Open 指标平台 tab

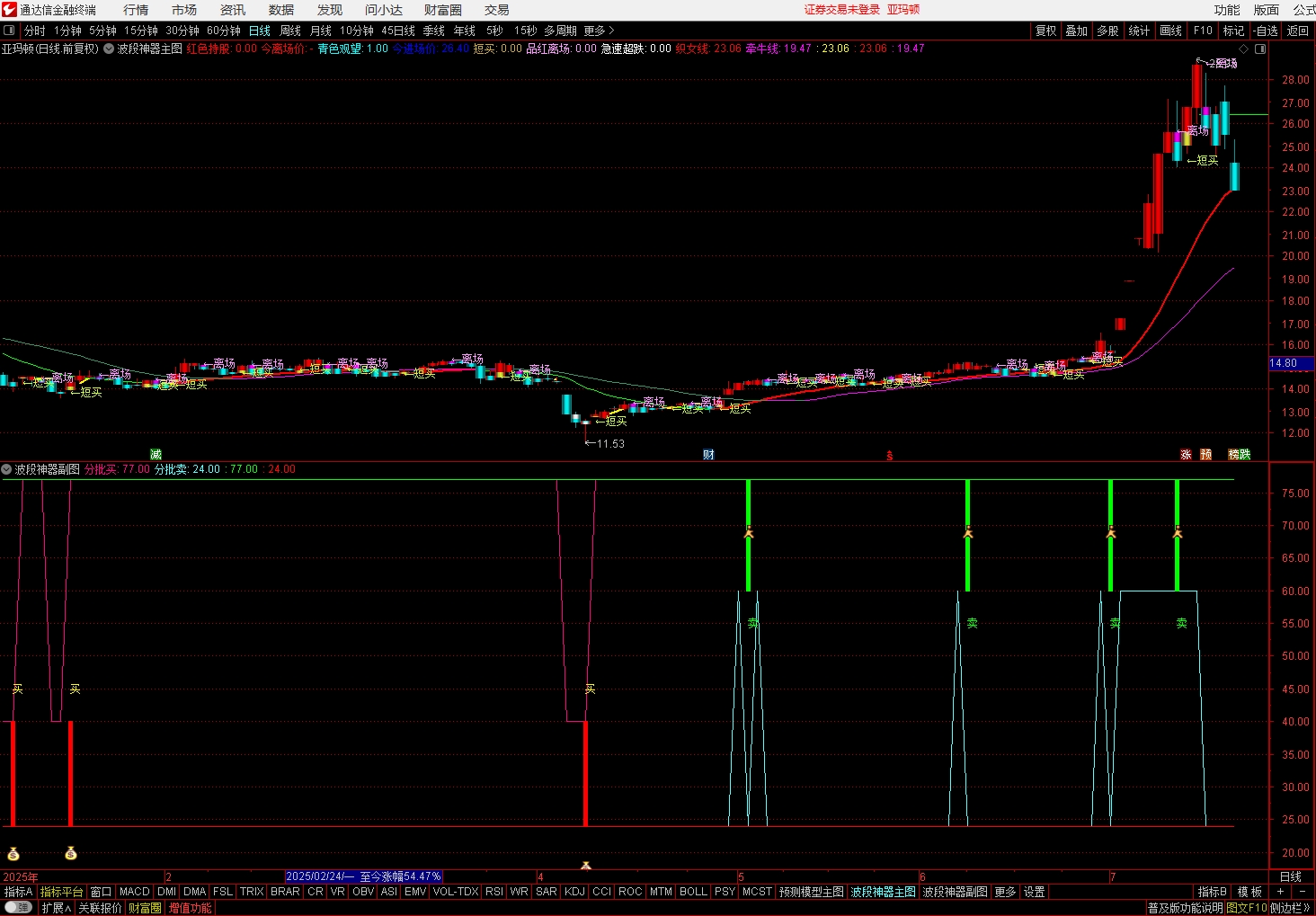pyautogui.click(x=62, y=892)
